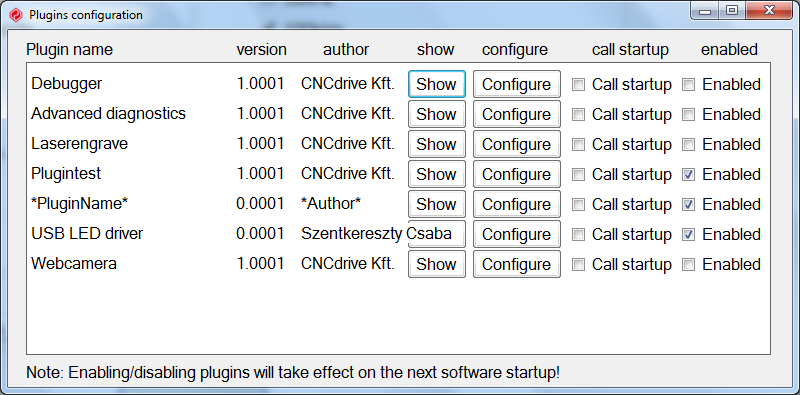This screenshot has height=395, width=800.
Task: Check Call startup for Webcamera plugin
Action: (x=578, y=265)
